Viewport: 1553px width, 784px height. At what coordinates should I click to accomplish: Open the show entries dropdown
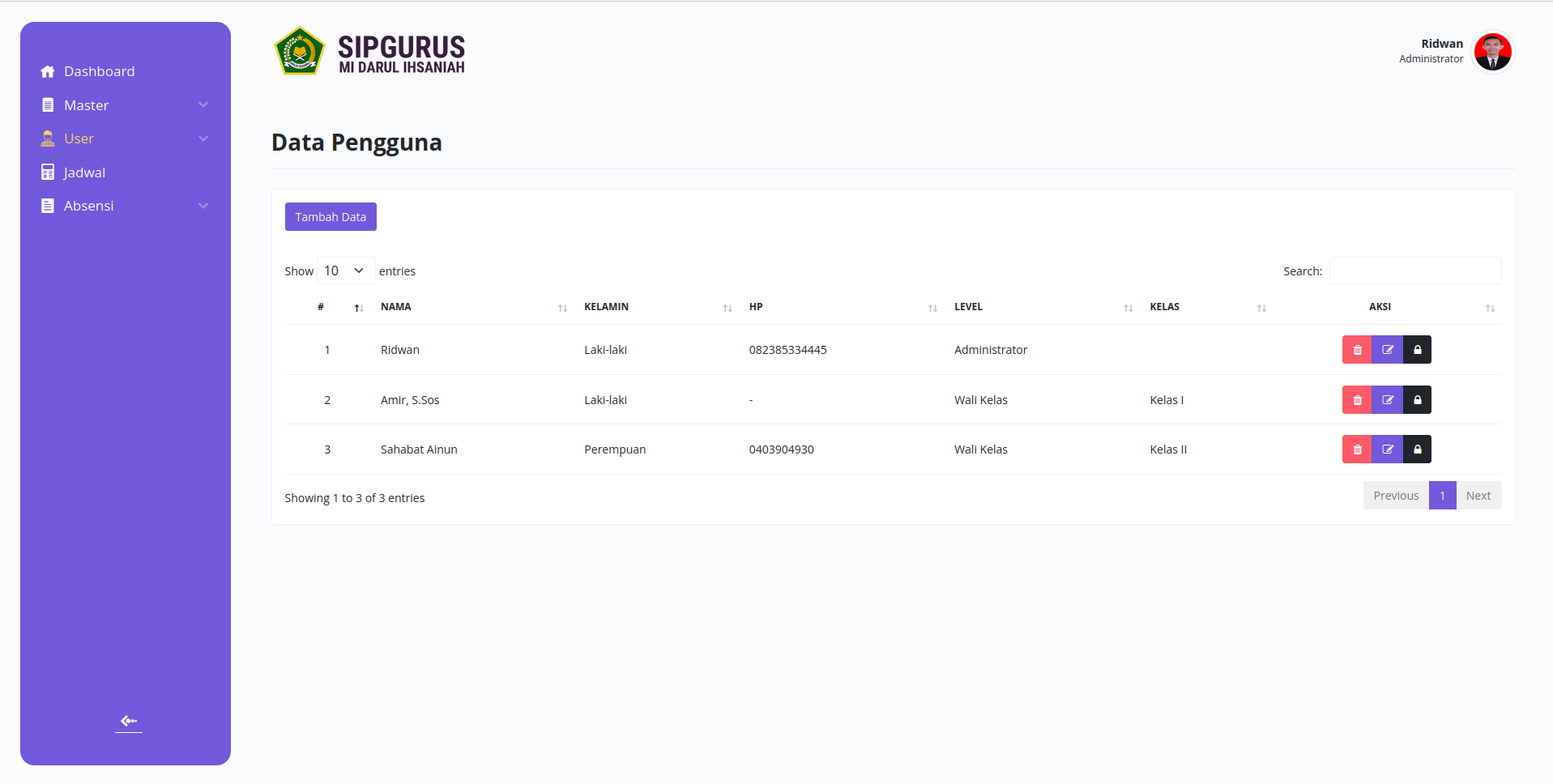click(346, 271)
